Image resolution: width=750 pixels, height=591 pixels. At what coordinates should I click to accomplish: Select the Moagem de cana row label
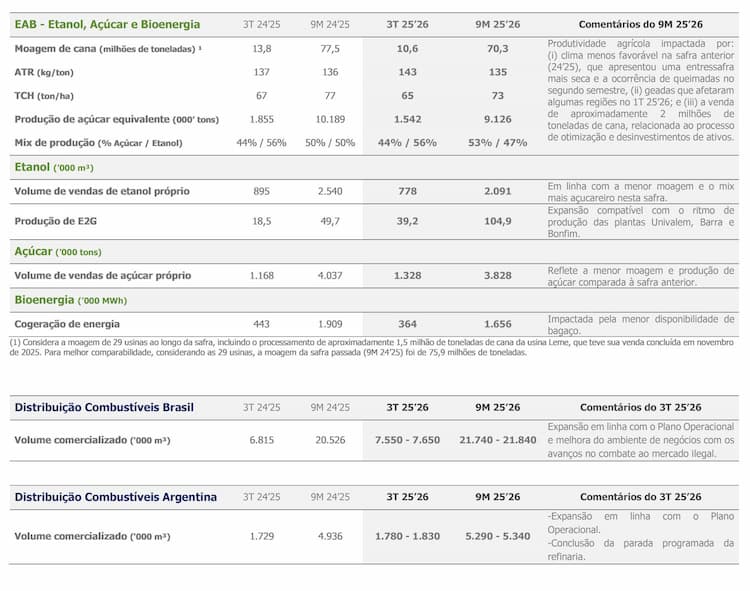[108, 49]
